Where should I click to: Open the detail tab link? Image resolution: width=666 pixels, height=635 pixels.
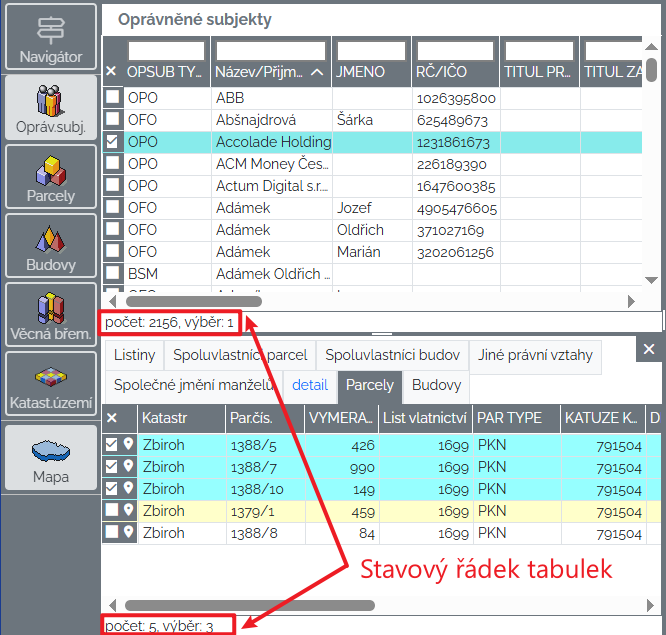[310, 385]
